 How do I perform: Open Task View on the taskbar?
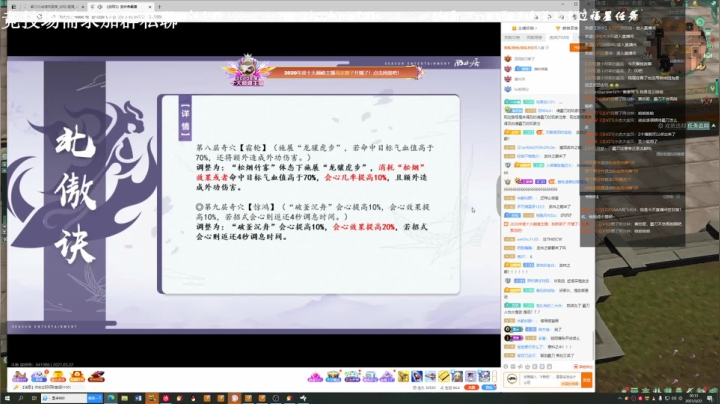34,398
